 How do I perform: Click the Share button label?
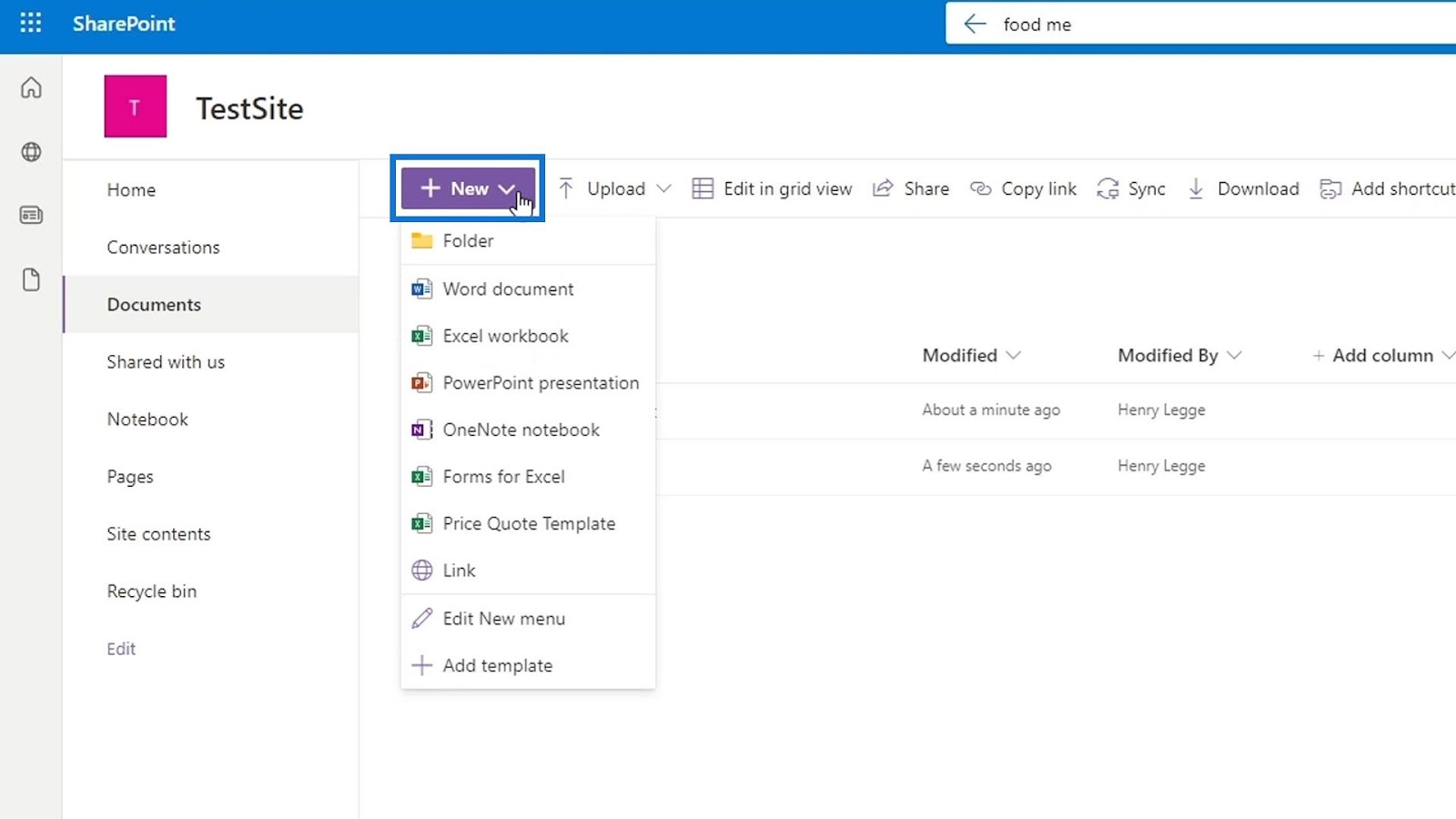pos(926,188)
